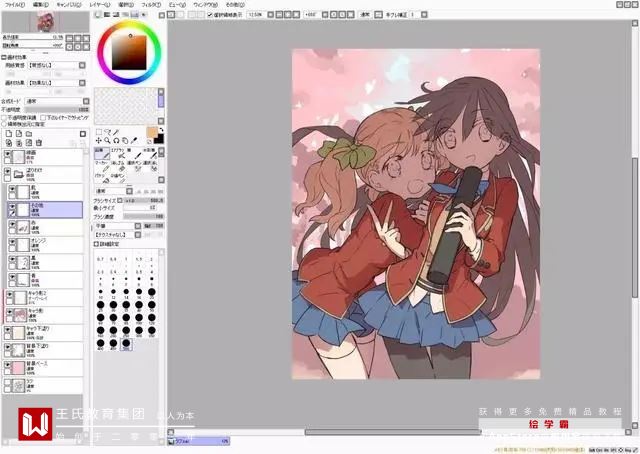Image resolution: width=640 pixels, height=454 pixels.
Task: Swap foreground and background colors arrow
Action: (x=161, y=130)
